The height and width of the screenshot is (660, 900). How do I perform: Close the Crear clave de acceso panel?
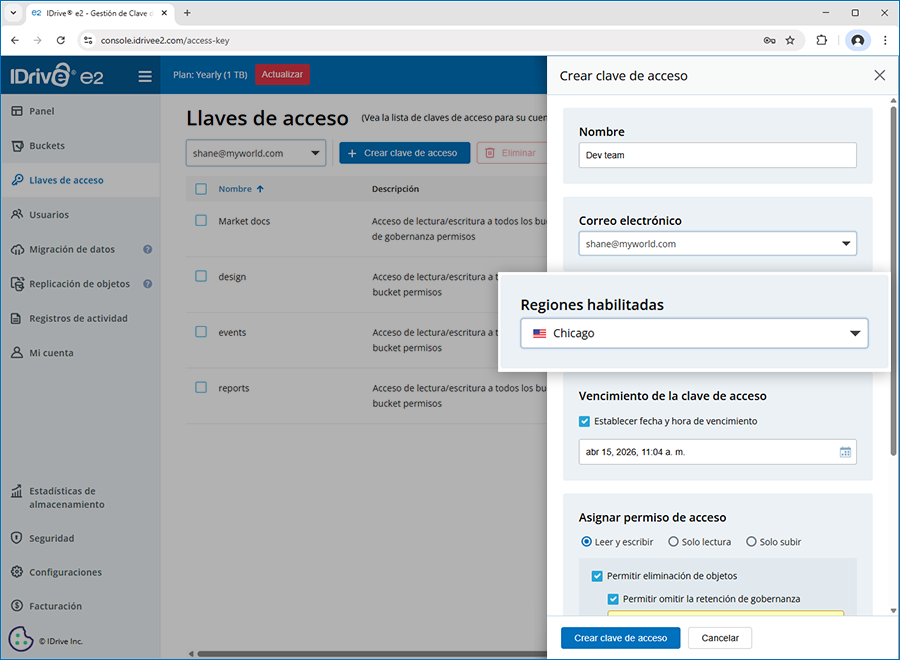[879, 76]
